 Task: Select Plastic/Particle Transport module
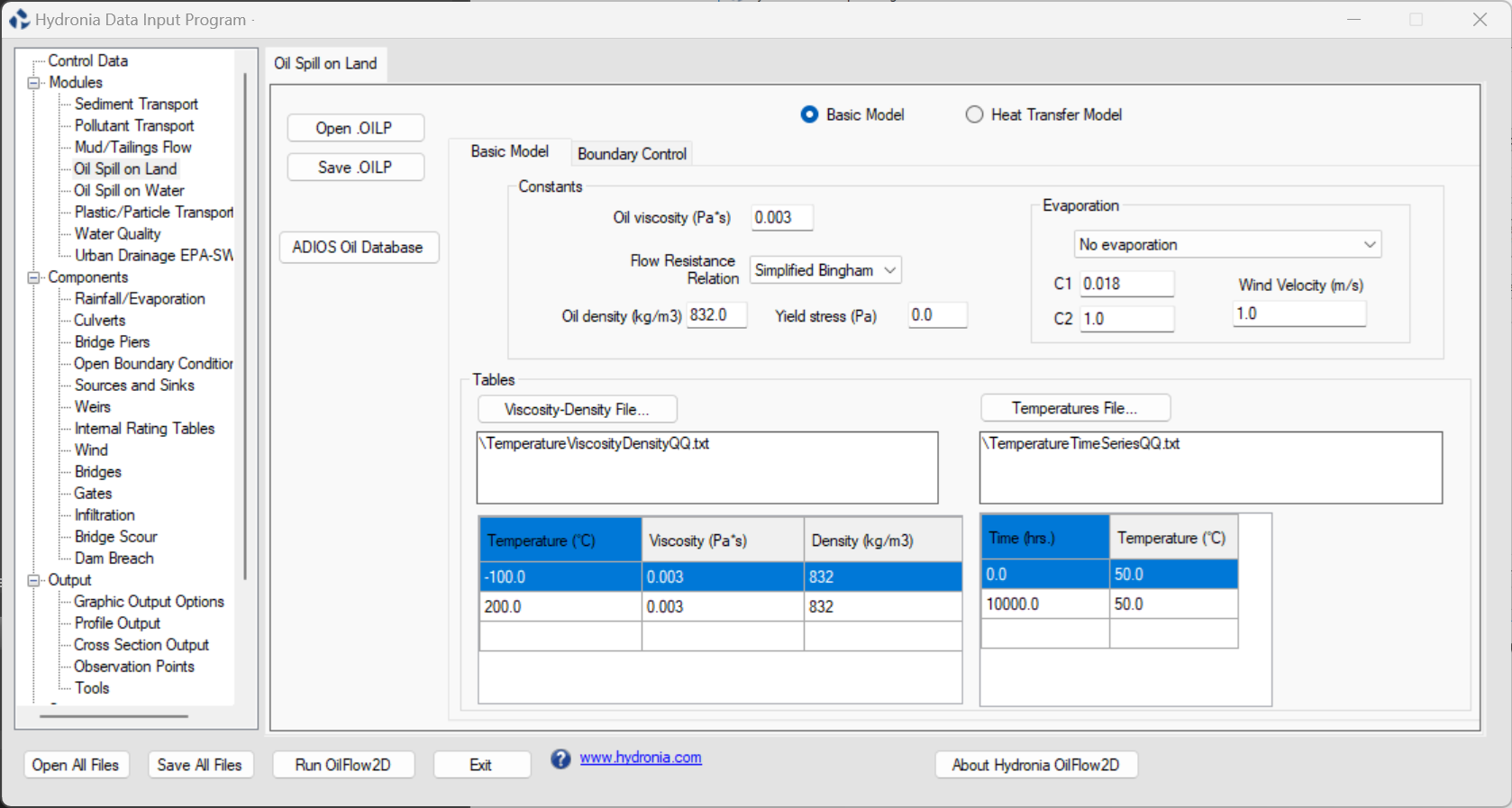153,212
